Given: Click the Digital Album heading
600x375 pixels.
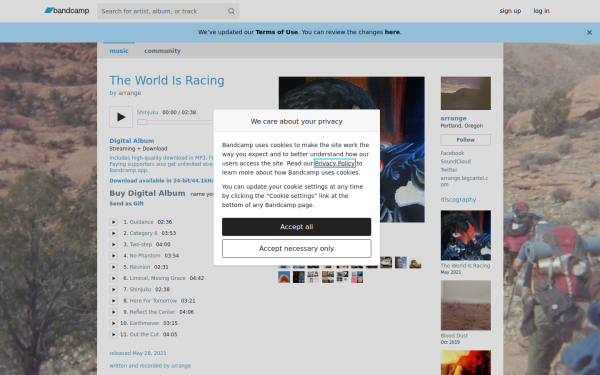Looking at the screenshot, I should 132,141.
